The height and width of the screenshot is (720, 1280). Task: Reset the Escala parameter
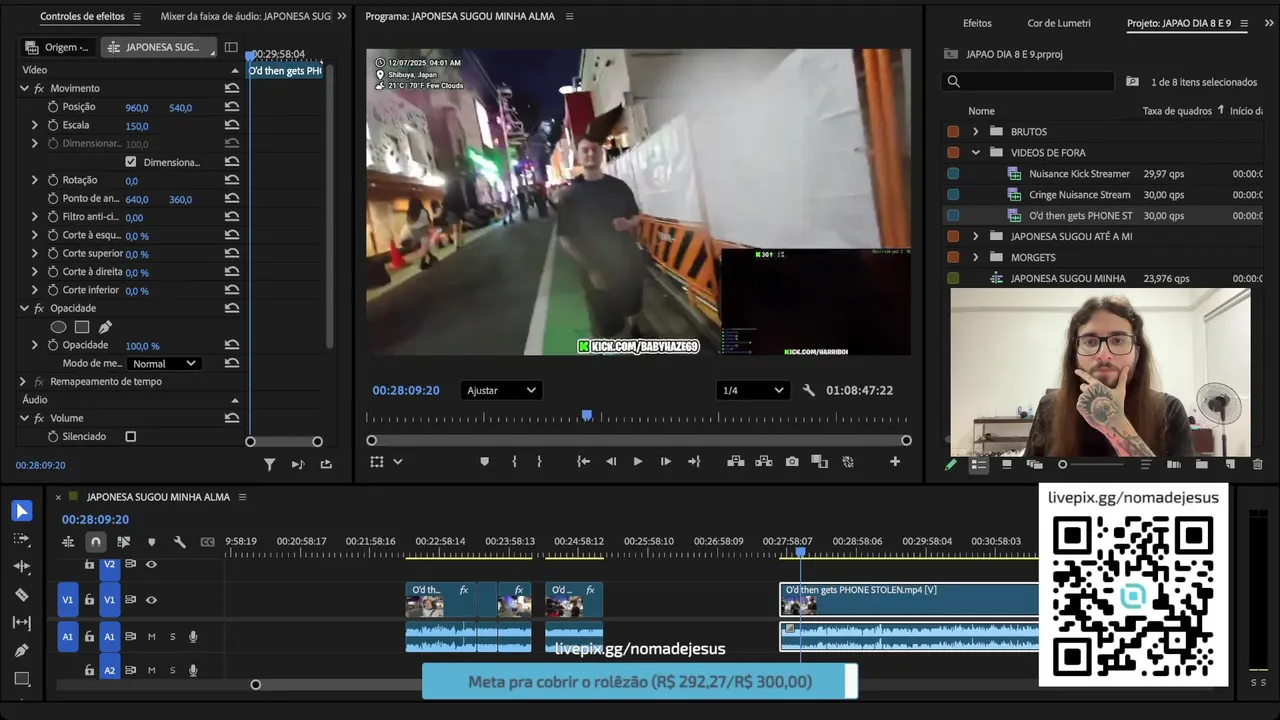pyautogui.click(x=232, y=125)
